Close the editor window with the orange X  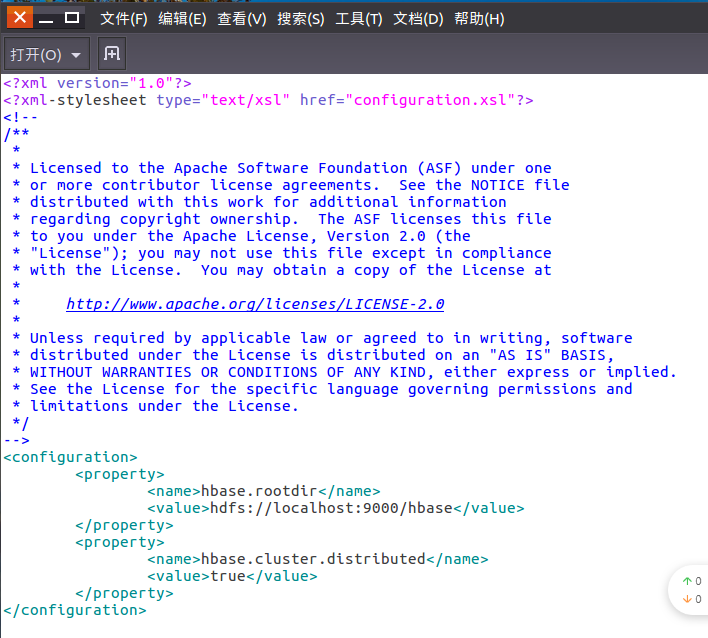pos(19,18)
